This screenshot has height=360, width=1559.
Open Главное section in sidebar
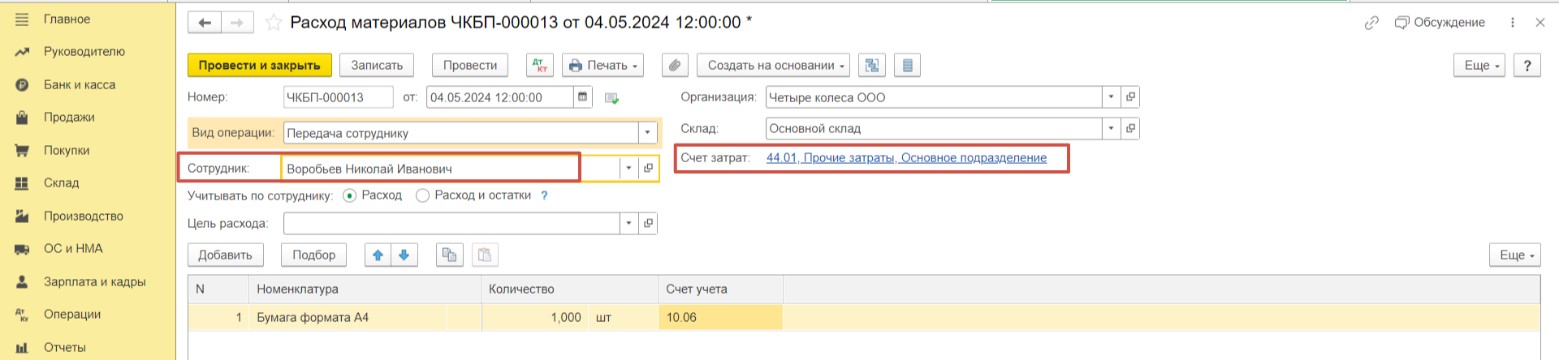click(66, 19)
